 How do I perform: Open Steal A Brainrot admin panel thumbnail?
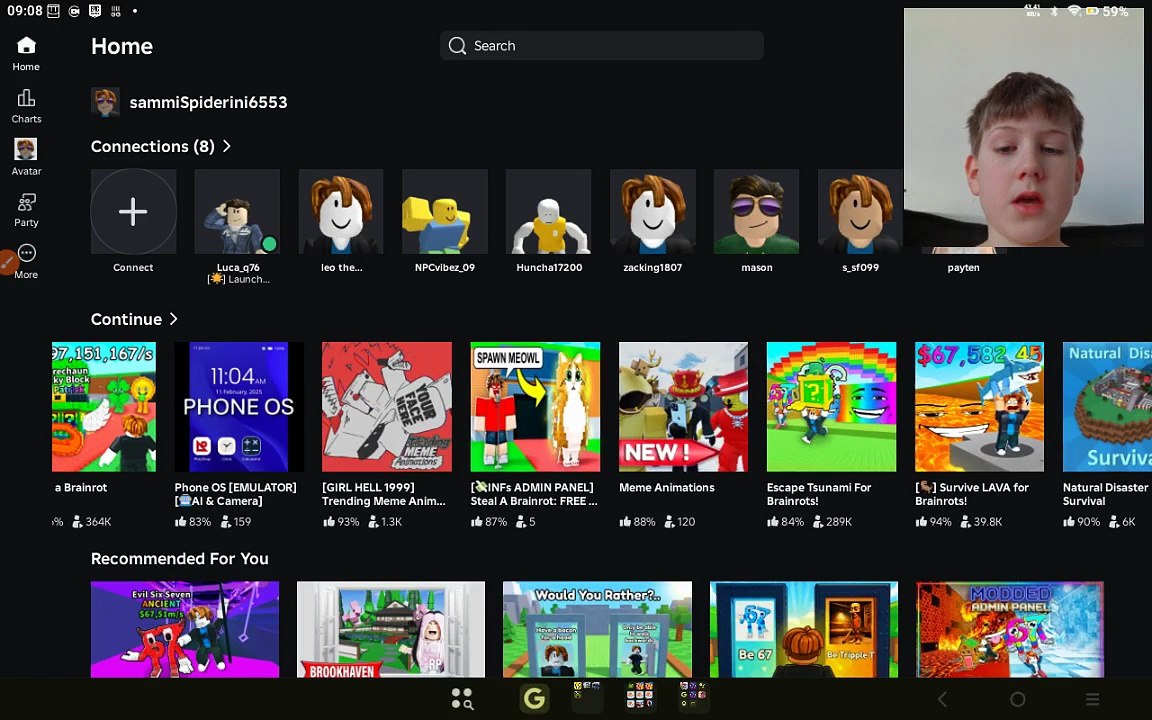(535, 406)
